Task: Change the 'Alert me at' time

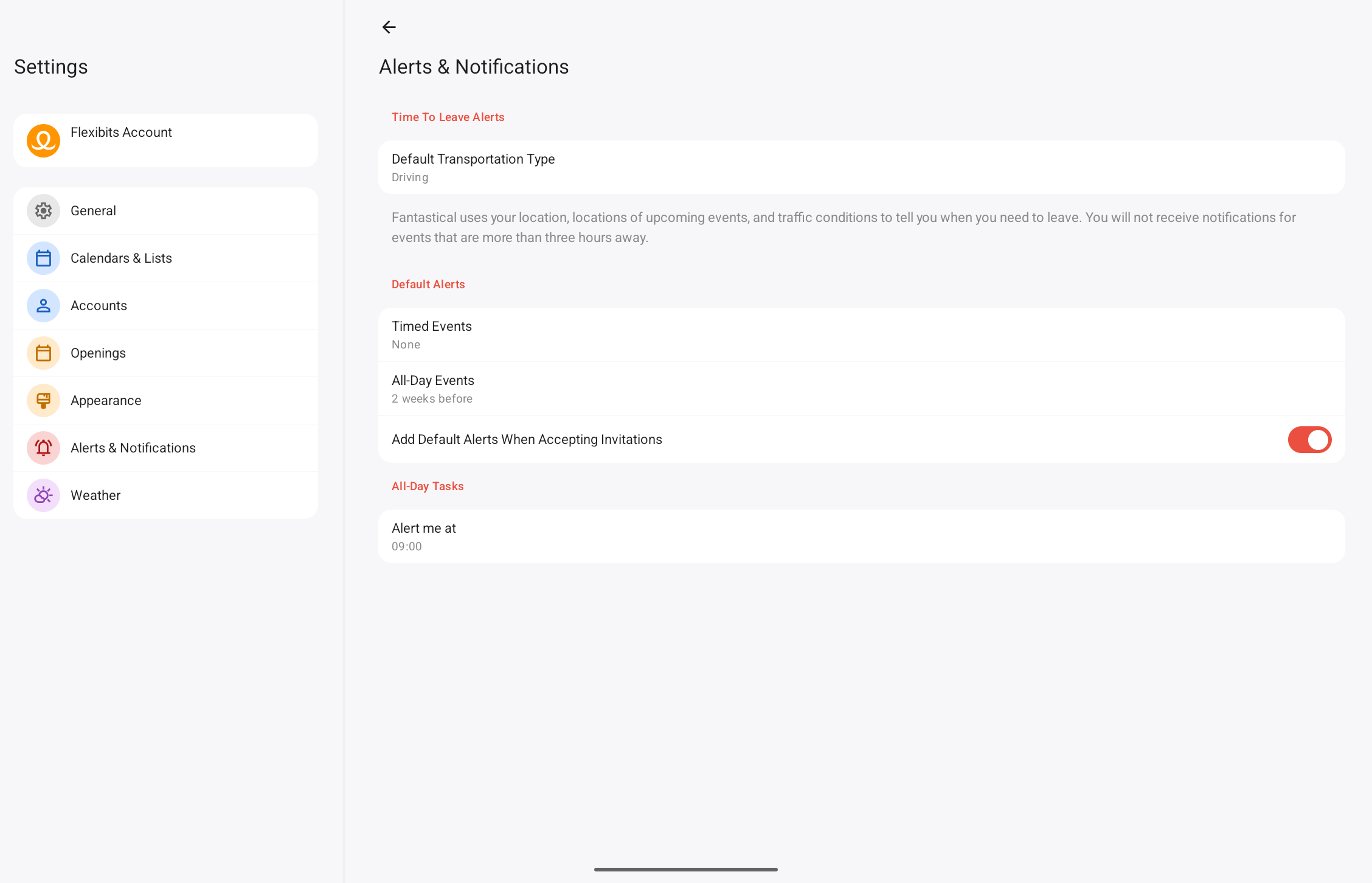Action: 861,536
